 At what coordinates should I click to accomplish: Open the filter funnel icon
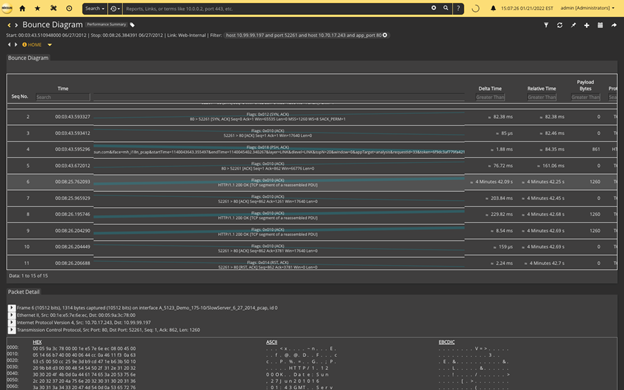(x=546, y=25)
